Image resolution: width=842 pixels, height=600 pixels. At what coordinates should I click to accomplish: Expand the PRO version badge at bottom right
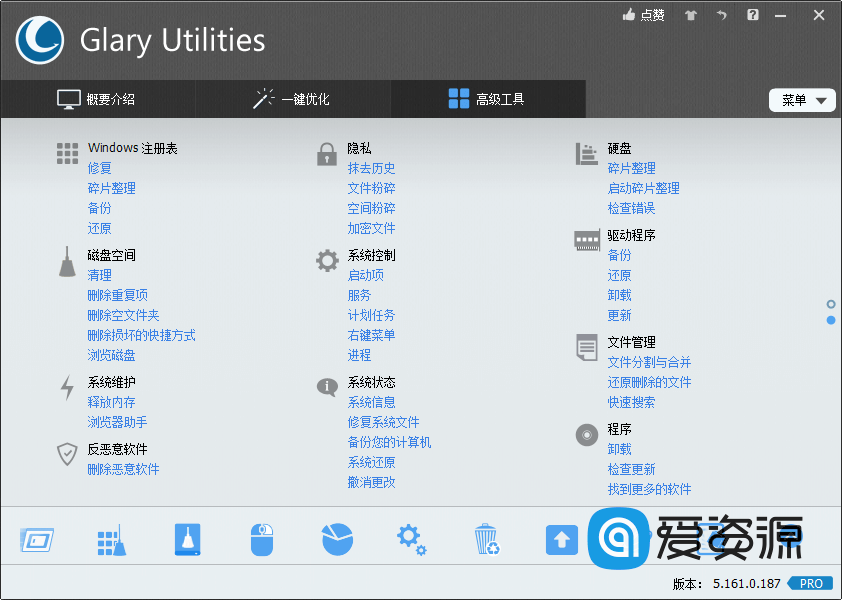click(811, 583)
